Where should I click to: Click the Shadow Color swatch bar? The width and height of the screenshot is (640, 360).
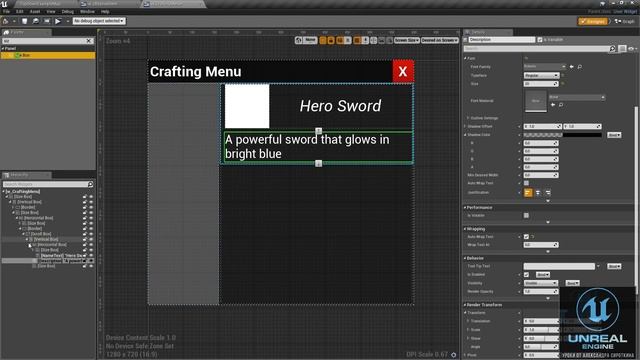point(562,135)
